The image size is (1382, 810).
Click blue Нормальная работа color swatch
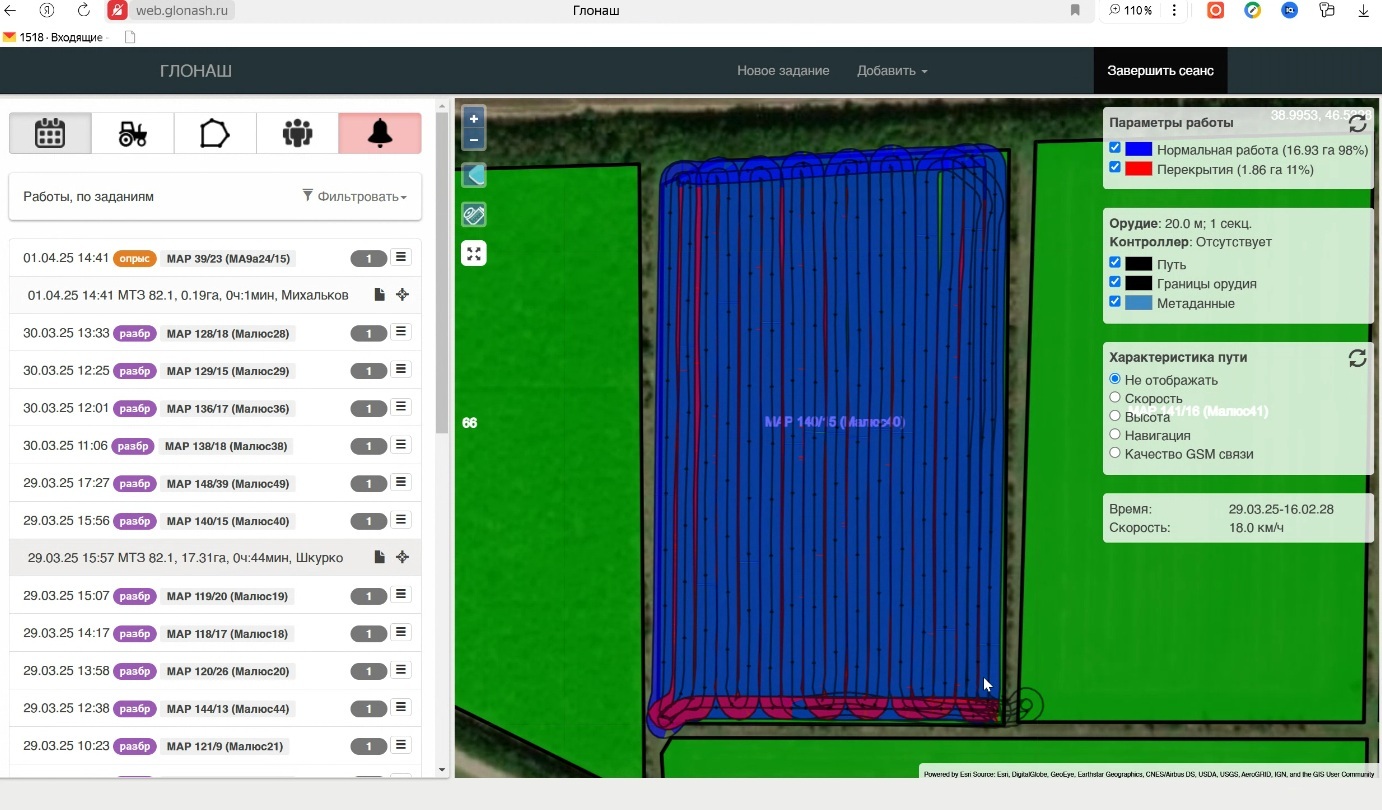1138,149
